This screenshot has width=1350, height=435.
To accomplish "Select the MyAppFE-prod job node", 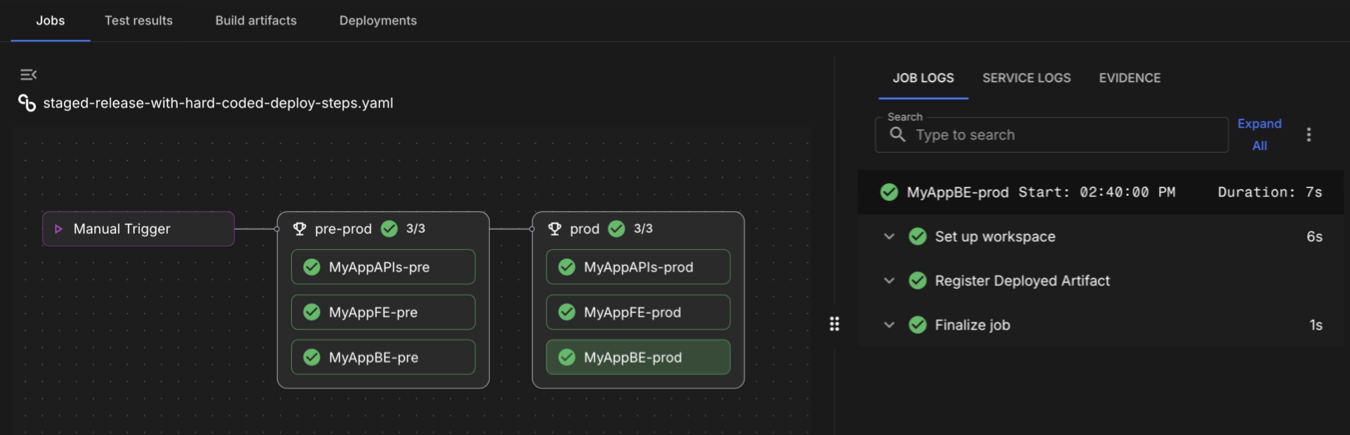I will (x=638, y=312).
